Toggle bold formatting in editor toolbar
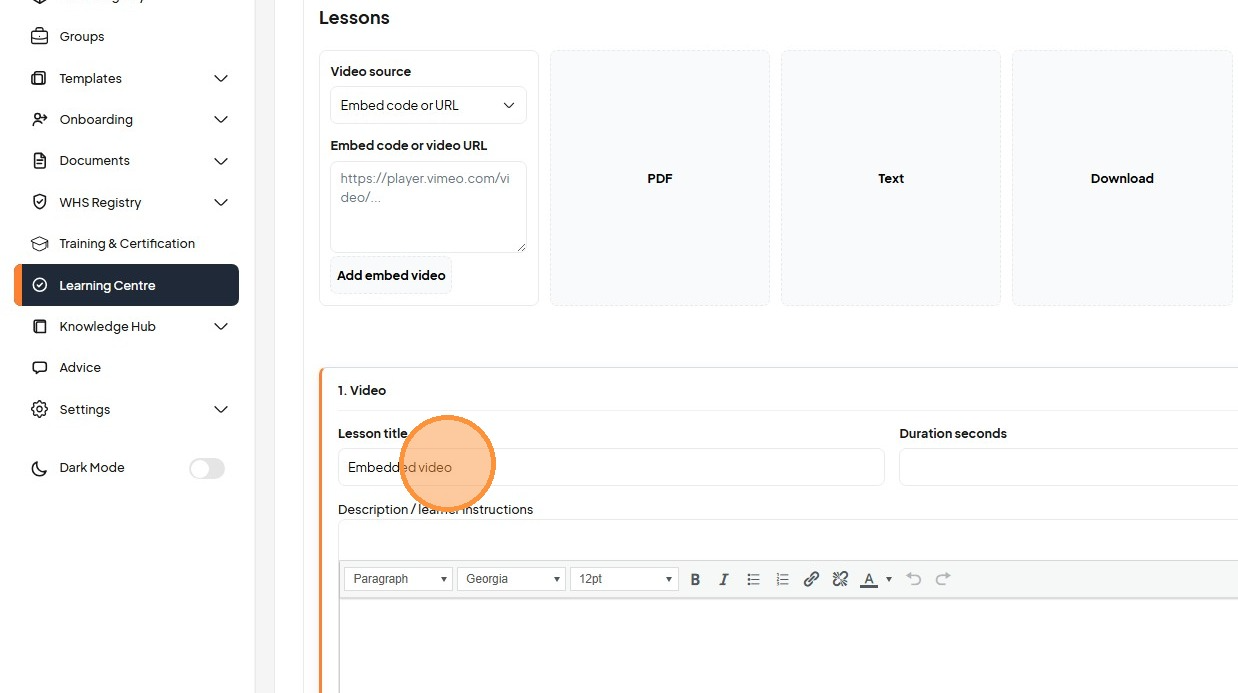Viewport: 1238px width, 693px height. [695, 579]
